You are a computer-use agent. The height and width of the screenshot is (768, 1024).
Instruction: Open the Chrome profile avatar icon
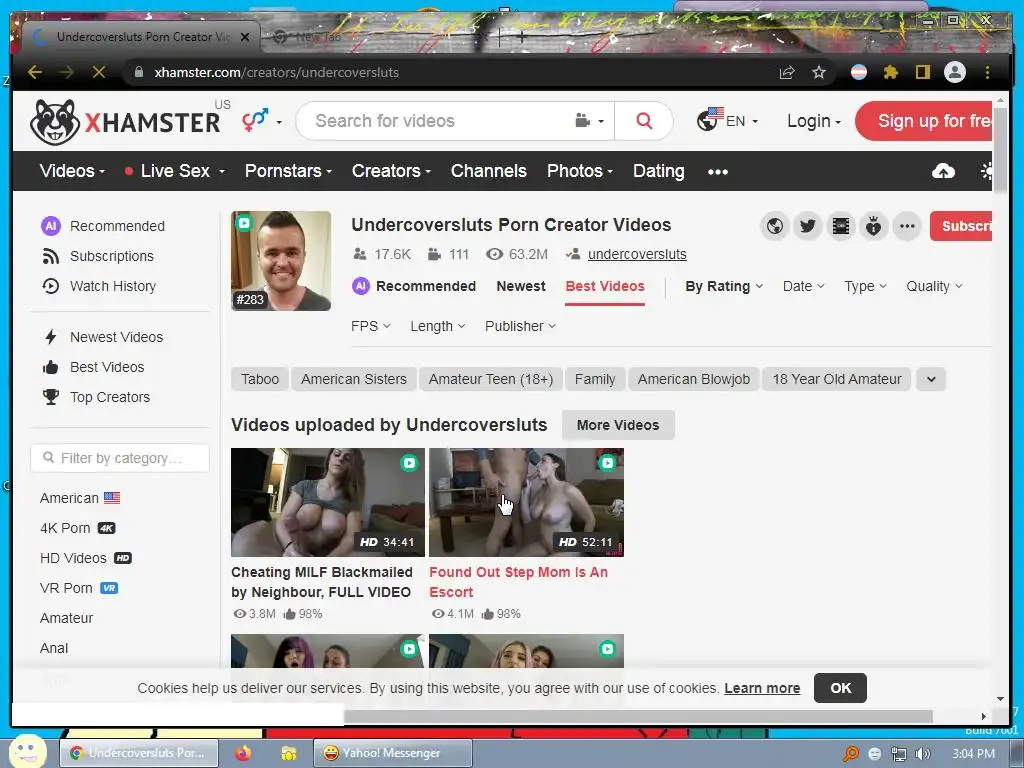click(955, 72)
